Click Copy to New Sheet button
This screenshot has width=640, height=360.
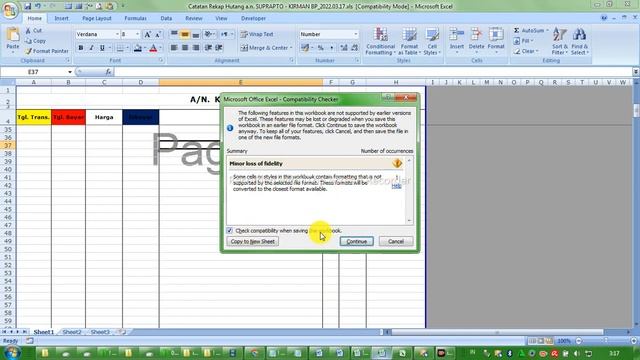point(253,241)
